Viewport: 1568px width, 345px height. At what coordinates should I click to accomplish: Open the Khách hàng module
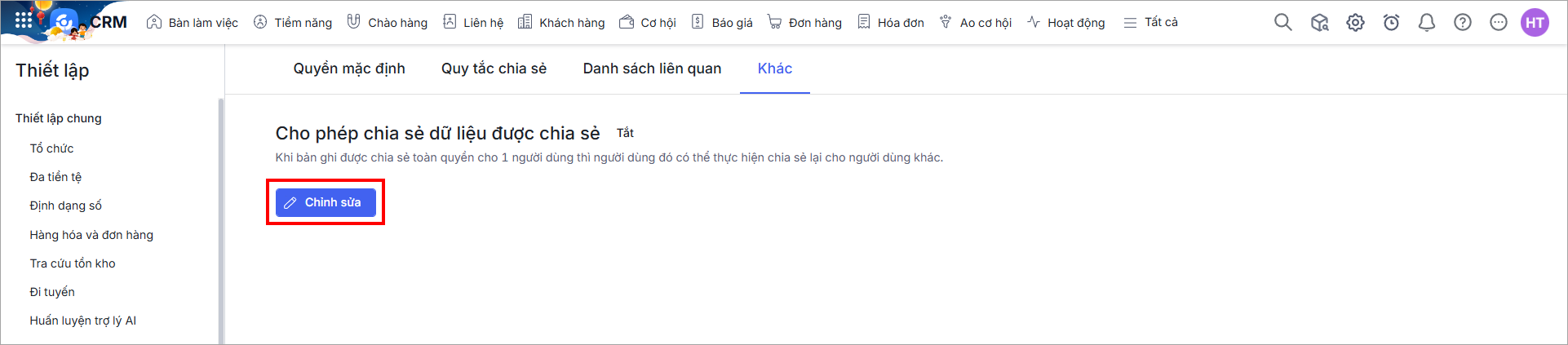(x=561, y=23)
